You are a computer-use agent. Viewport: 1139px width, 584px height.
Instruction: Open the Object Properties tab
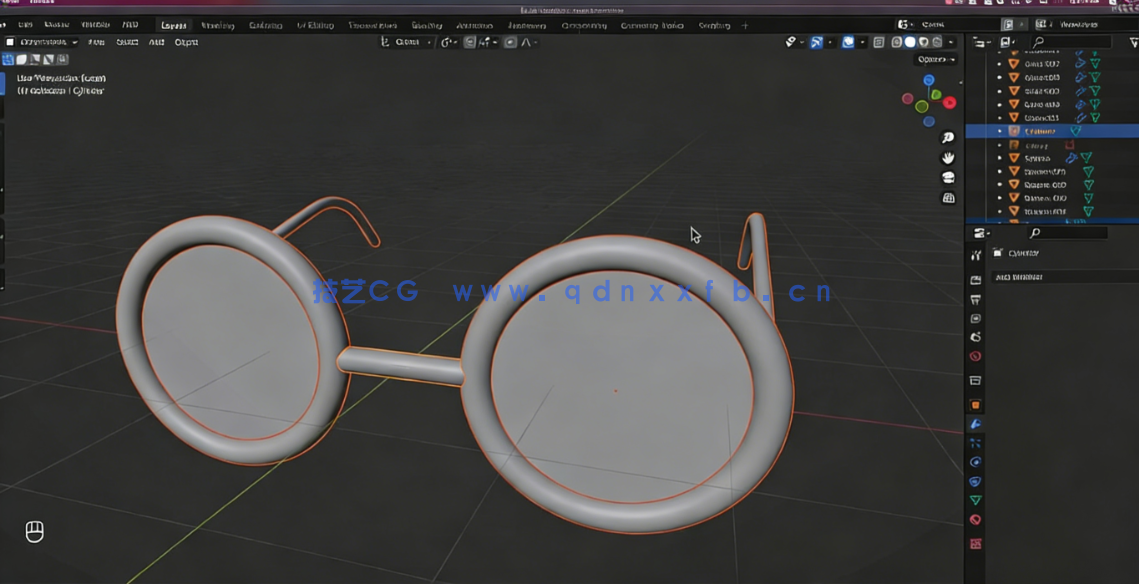tap(976, 403)
